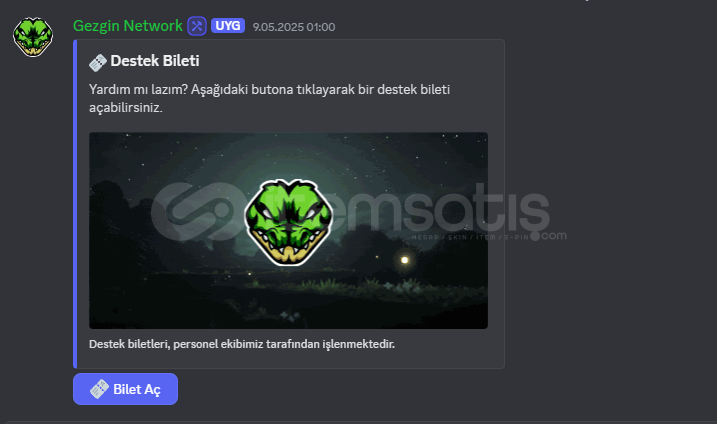Click the hammer-and-wrench badge beside username

pos(197,26)
